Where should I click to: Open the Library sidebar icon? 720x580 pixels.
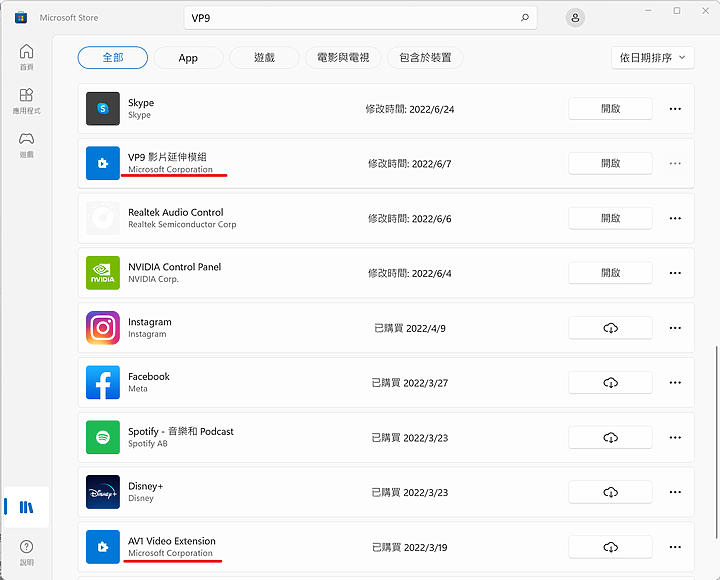click(x=26, y=507)
